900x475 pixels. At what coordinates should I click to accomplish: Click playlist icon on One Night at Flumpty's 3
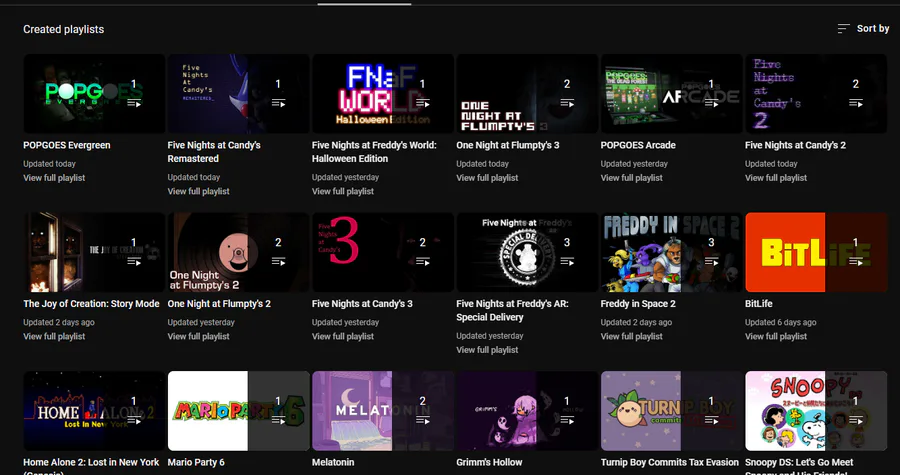[567, 103]
